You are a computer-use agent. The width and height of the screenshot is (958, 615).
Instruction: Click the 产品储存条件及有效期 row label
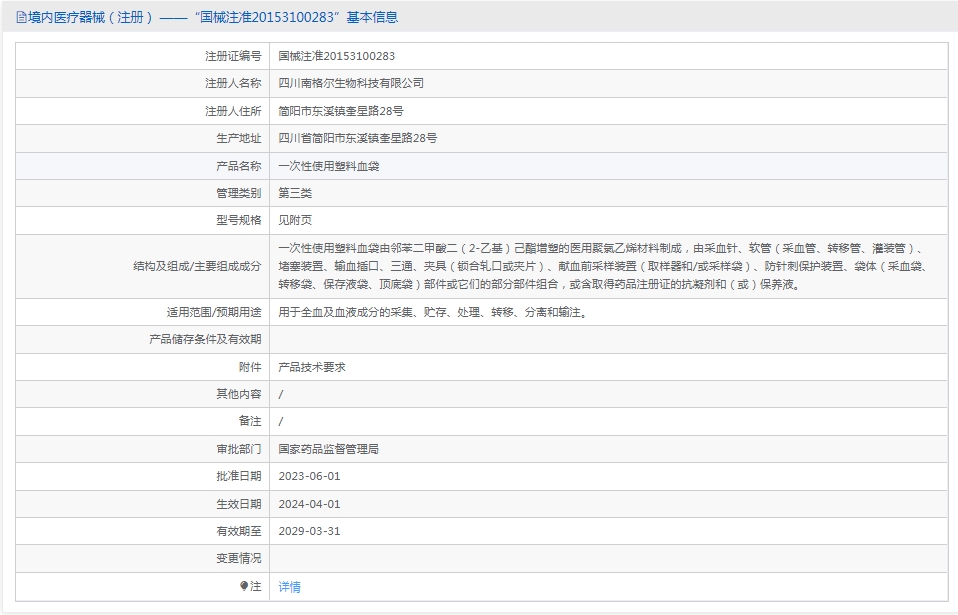(204, 340)
